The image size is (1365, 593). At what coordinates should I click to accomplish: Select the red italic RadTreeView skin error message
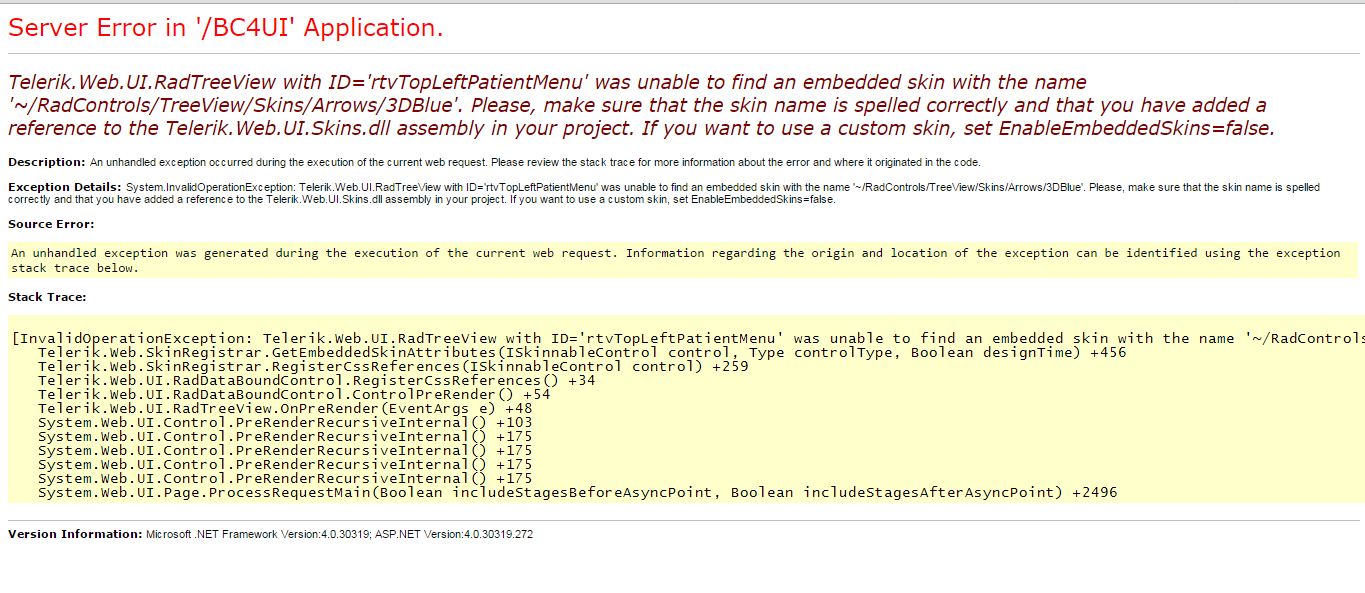coord(641,105)
